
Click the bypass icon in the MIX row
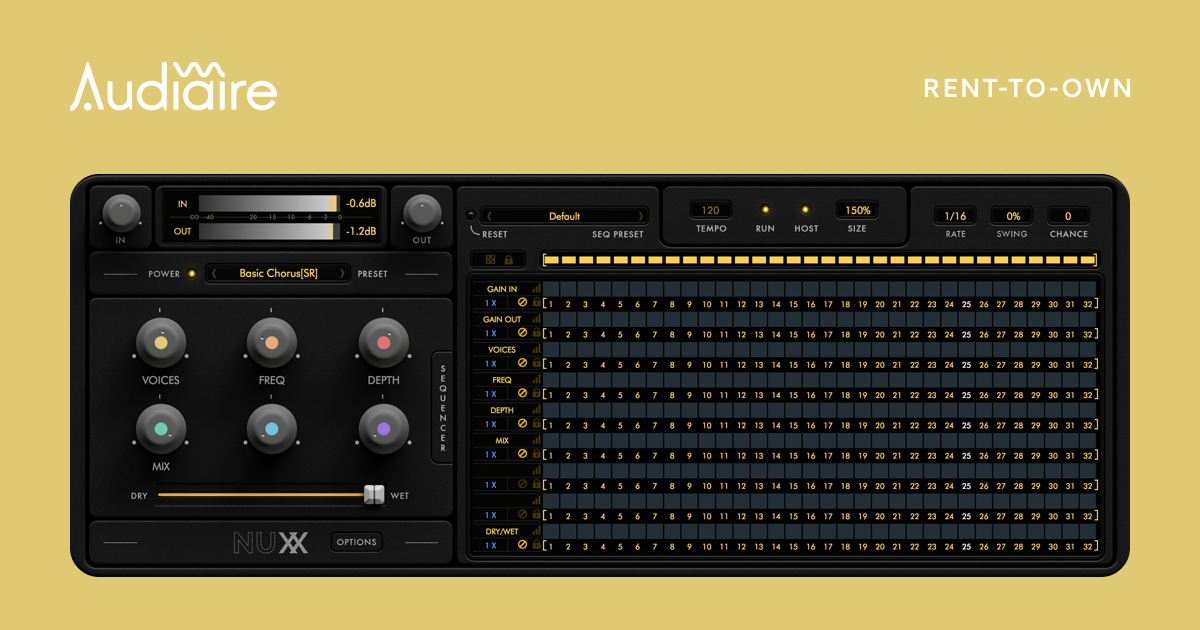click(x=522, y=454)
